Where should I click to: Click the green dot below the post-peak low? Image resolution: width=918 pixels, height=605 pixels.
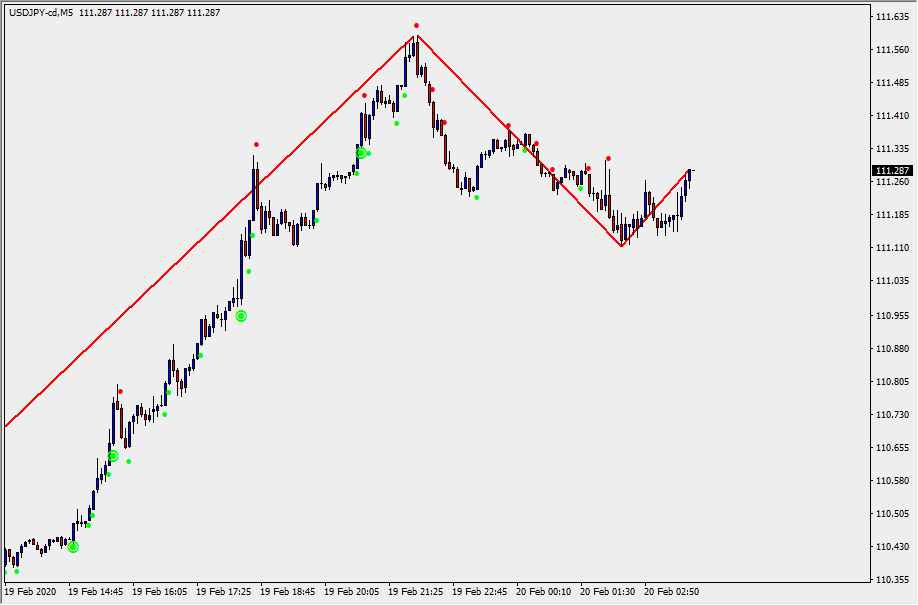coord(476,197)
